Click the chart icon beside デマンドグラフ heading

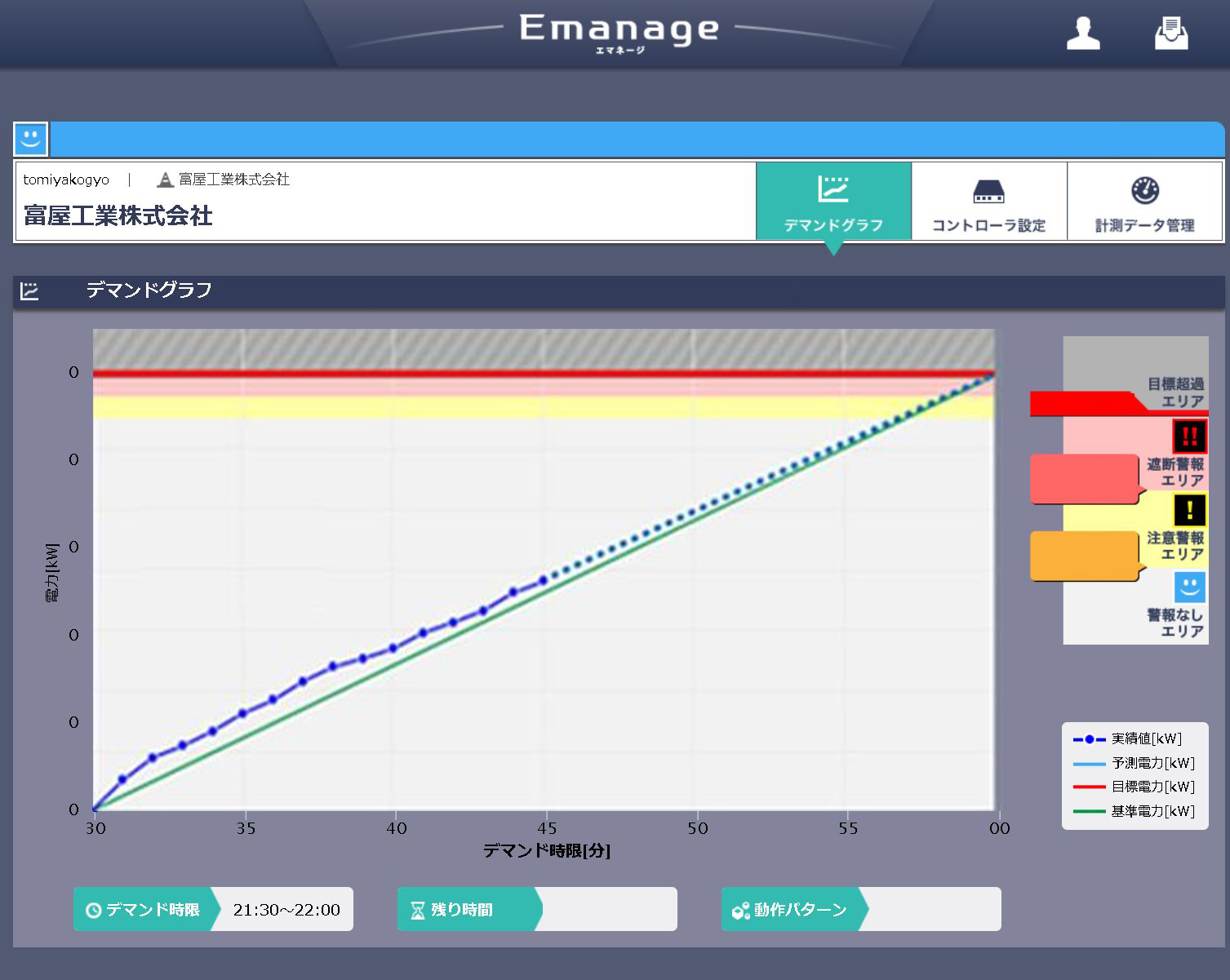pos(29,291)
